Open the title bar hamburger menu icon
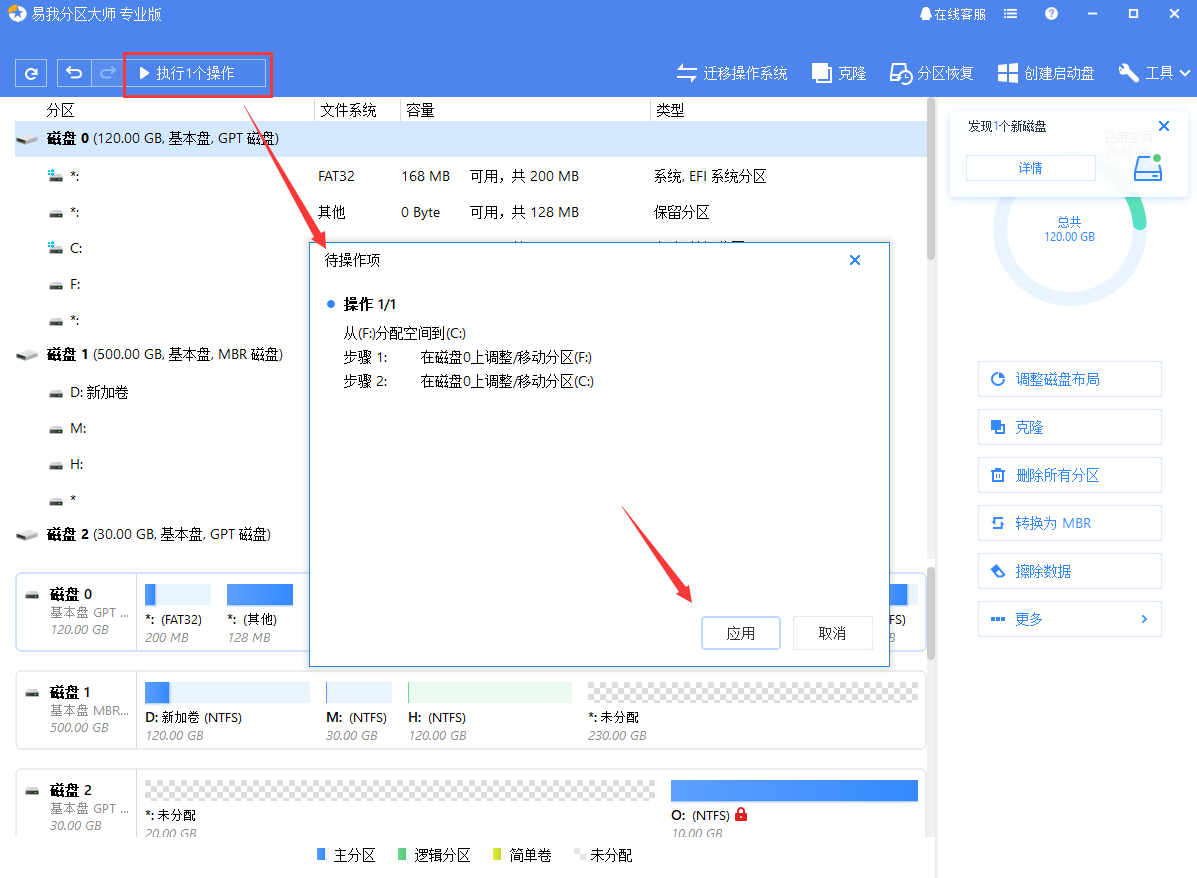The image size is (1197, 878). pyautogui.click(x=1011, y=14)
